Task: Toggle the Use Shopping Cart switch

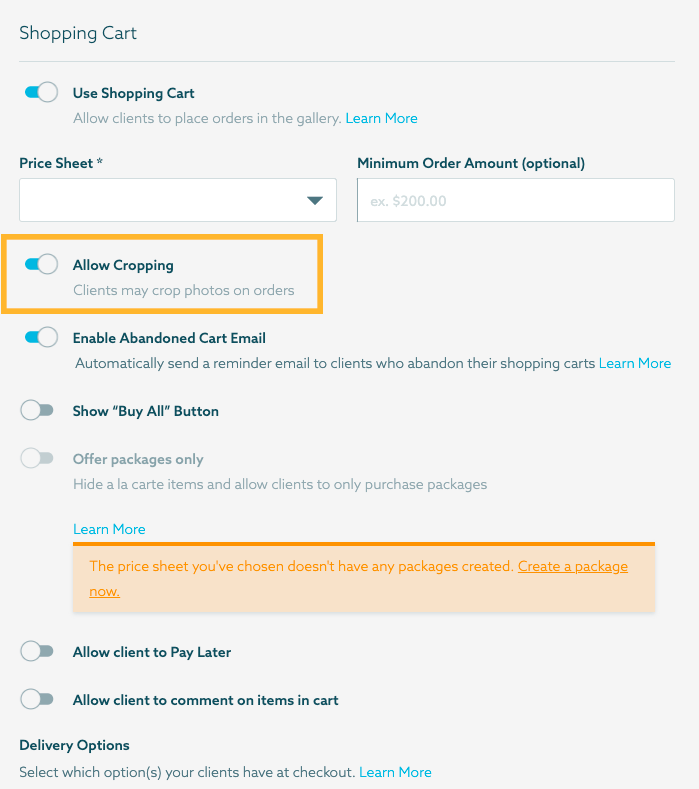Action: (x=40, y=93)
